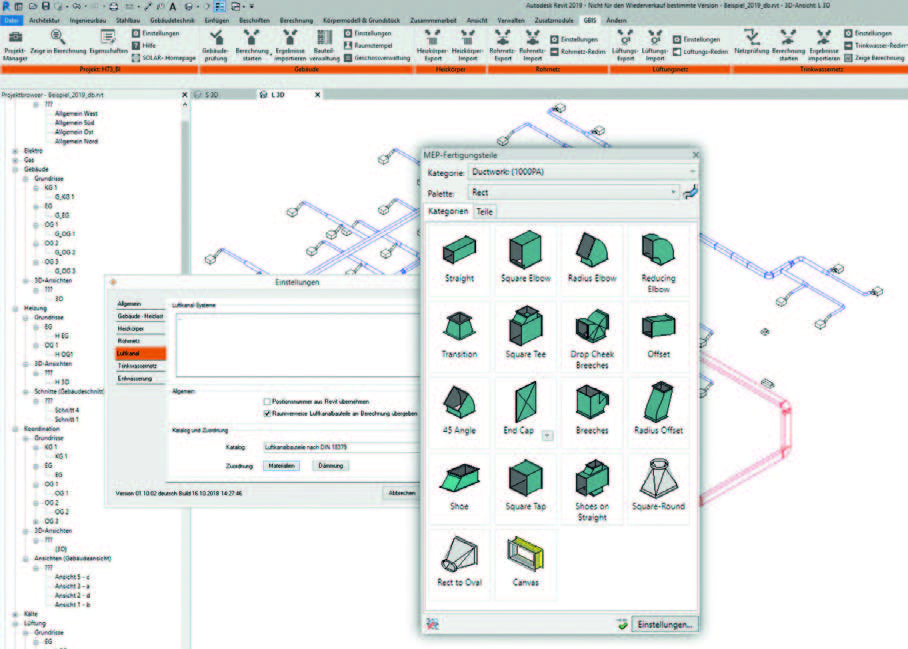
Task: Switch to the S 3D view tab
Action: coord(212,94)
